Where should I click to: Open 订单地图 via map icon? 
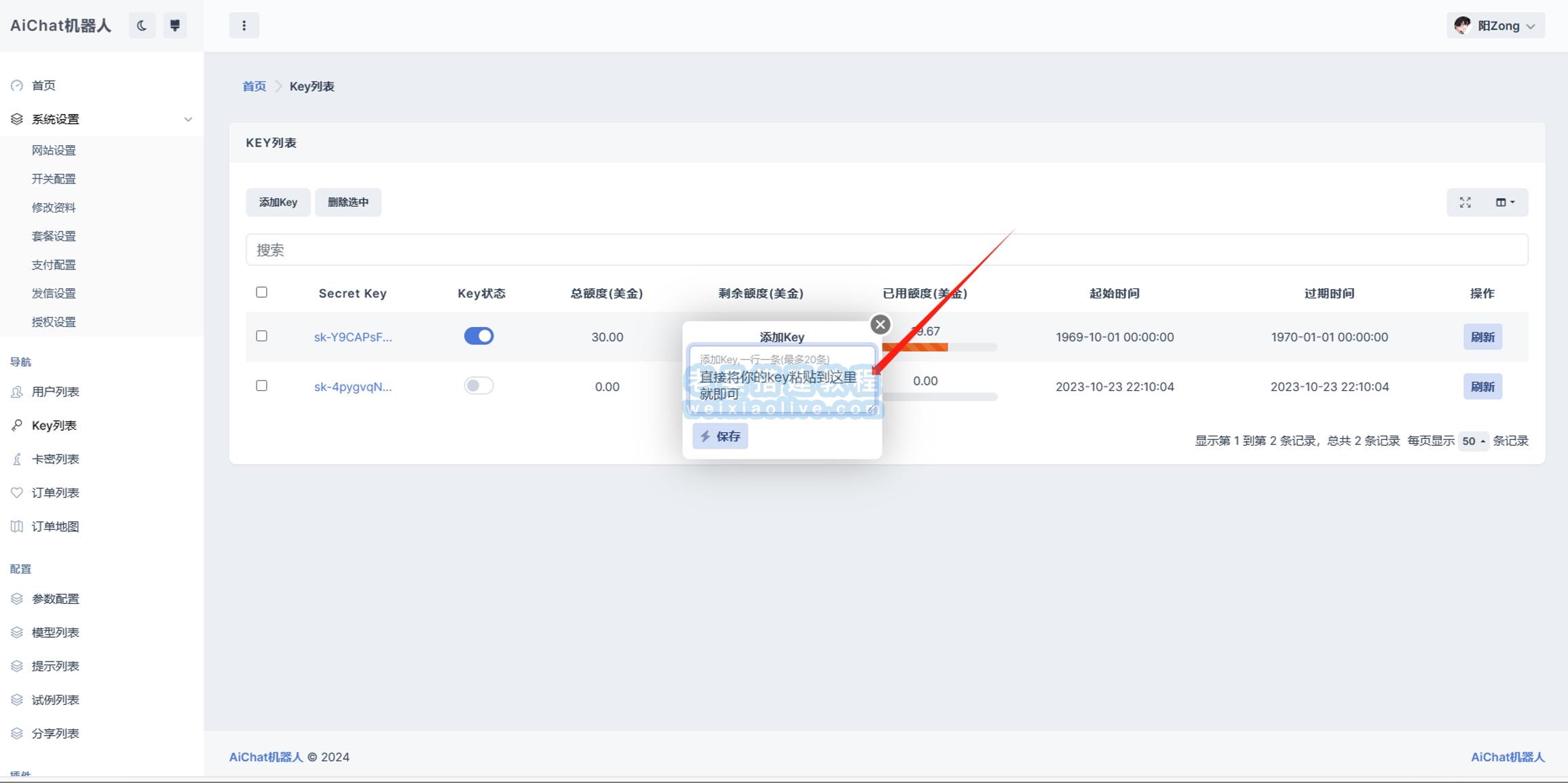point(17,527)
